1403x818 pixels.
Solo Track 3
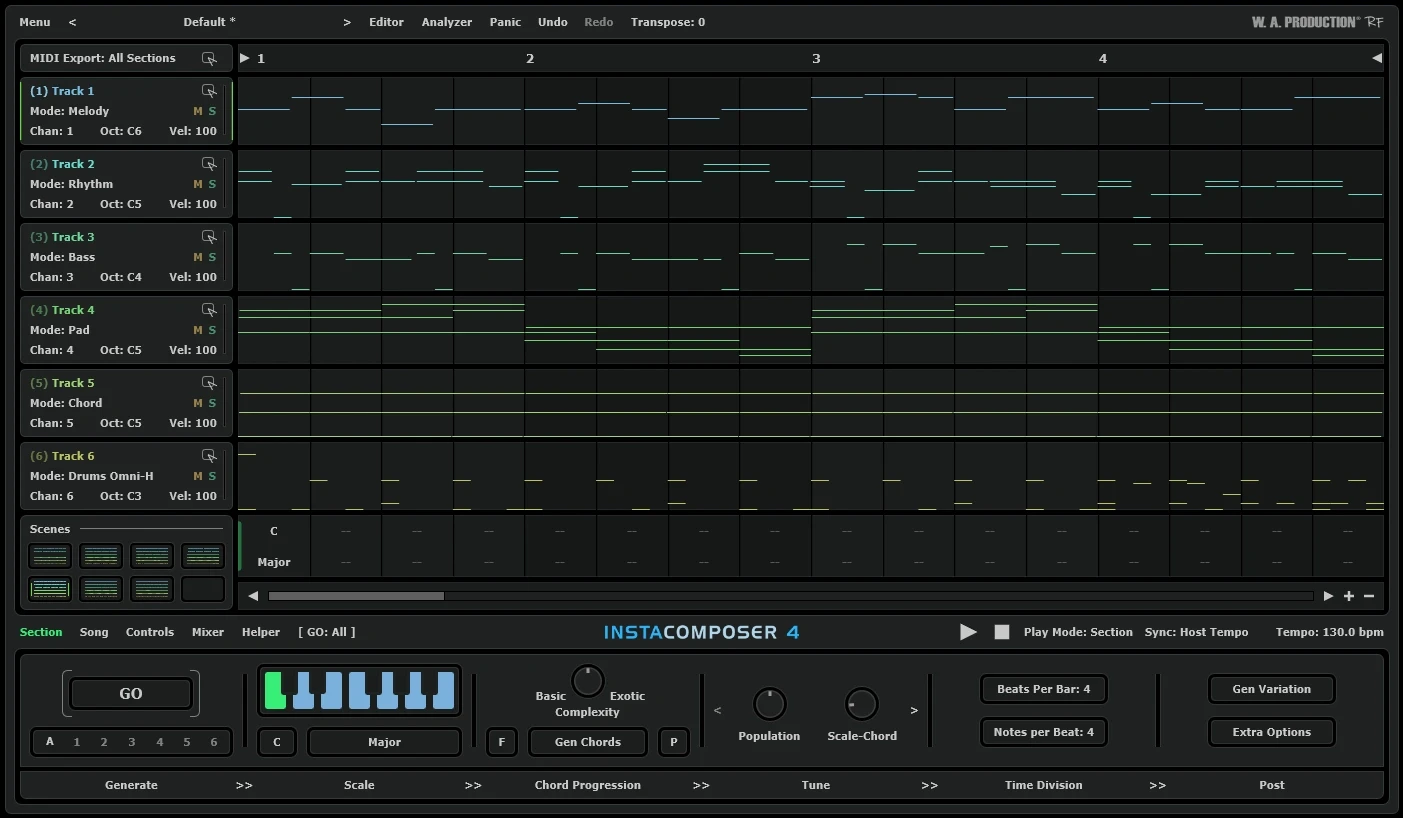212,257
